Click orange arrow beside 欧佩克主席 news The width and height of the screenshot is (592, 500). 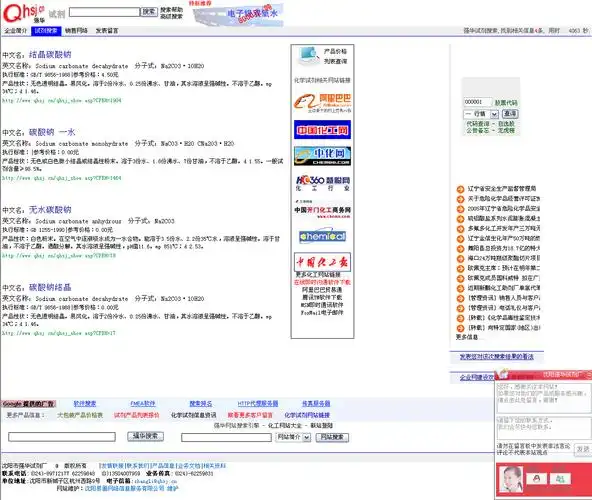pos(461,269)
